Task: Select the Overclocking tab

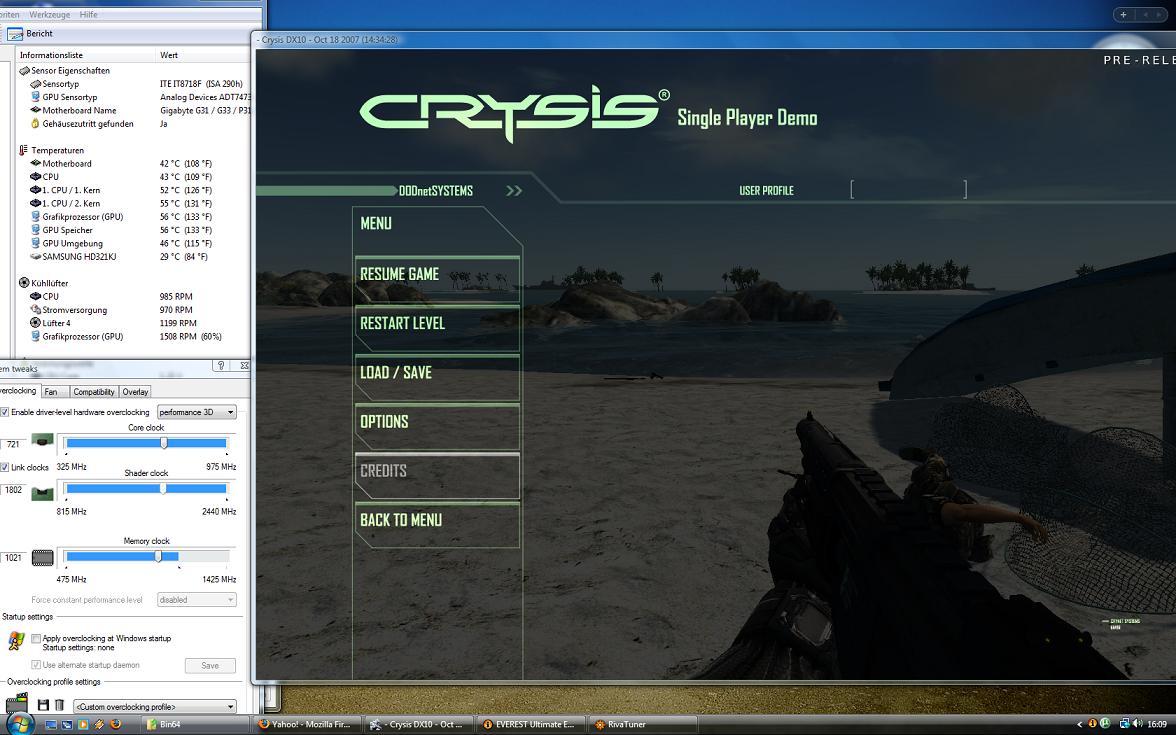Action: click(18, 390)
